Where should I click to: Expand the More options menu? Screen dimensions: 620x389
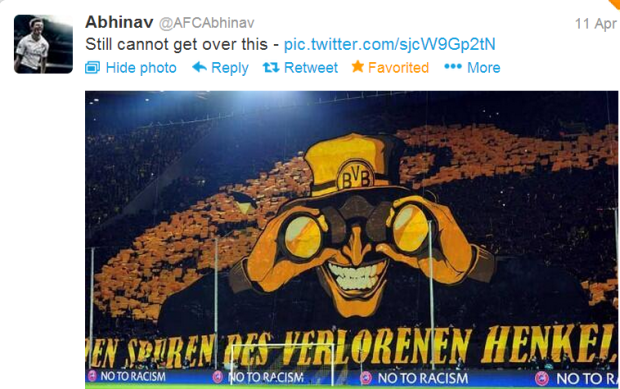click(484, 68)
